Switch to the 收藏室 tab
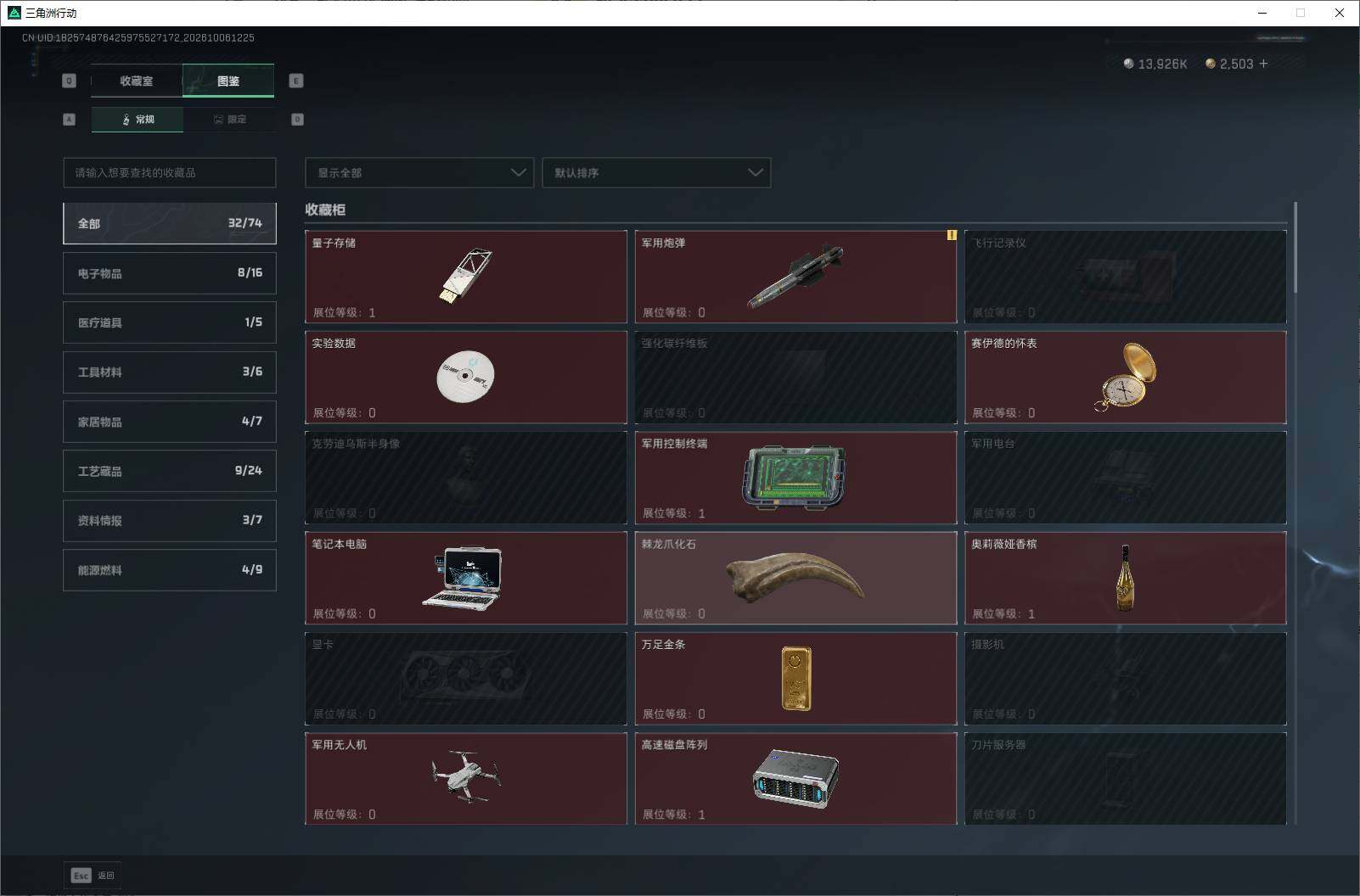1360x896 pixels. pyautogui.click(x=137, y=81)
